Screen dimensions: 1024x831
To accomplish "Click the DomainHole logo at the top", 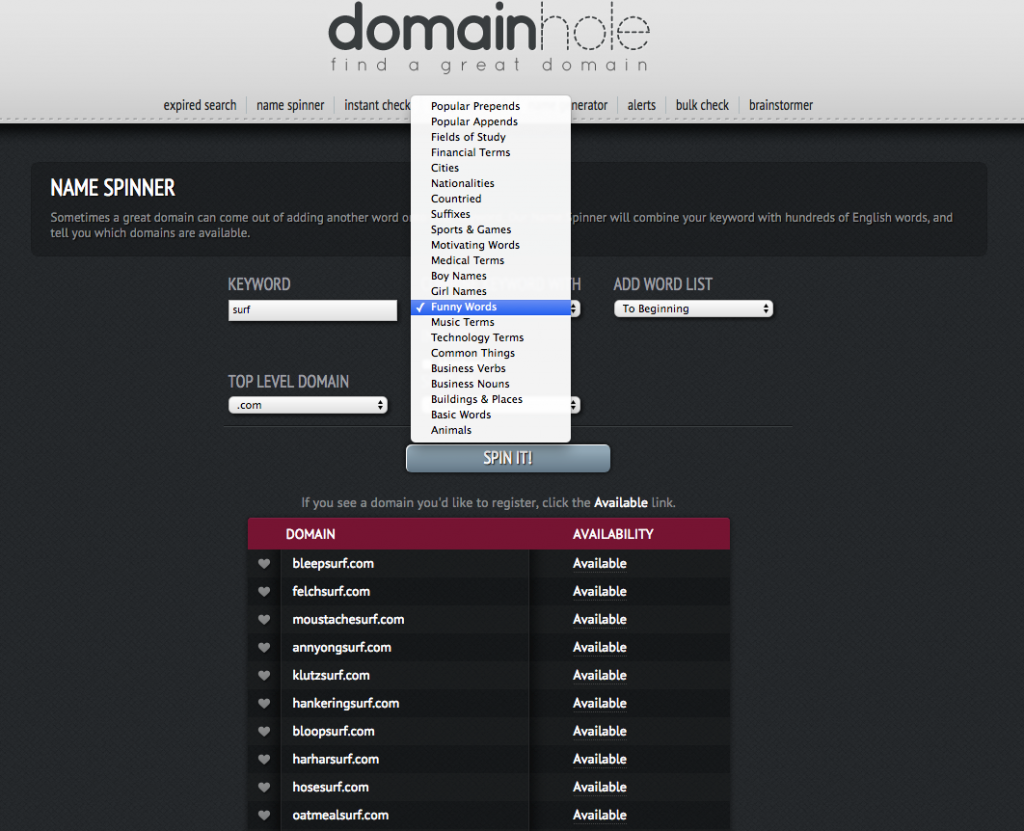I will click(490, 40).
